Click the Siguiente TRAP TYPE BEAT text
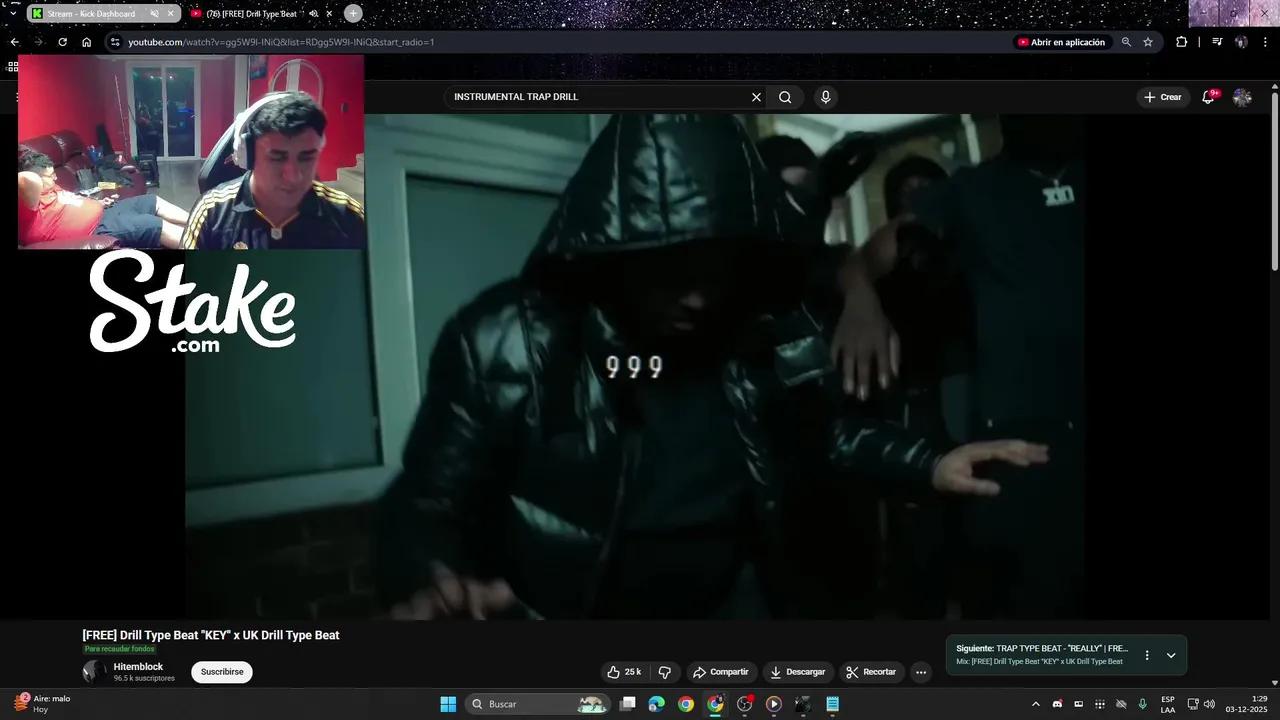Screen dimensions: 1280x720 click(1042, 648)
